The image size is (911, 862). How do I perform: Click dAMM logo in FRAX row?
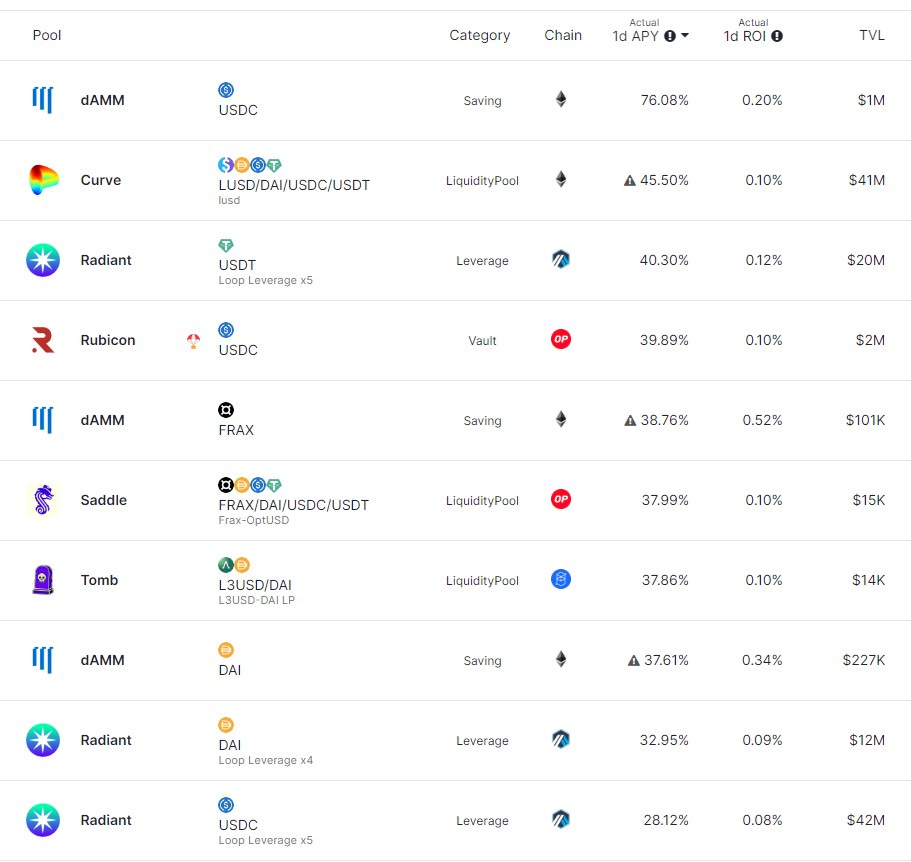tap(42, 420)
